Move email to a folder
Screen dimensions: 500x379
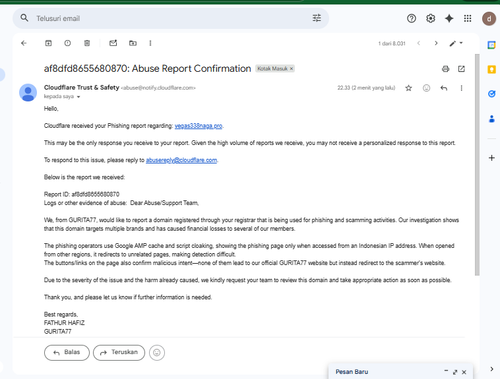133,43
